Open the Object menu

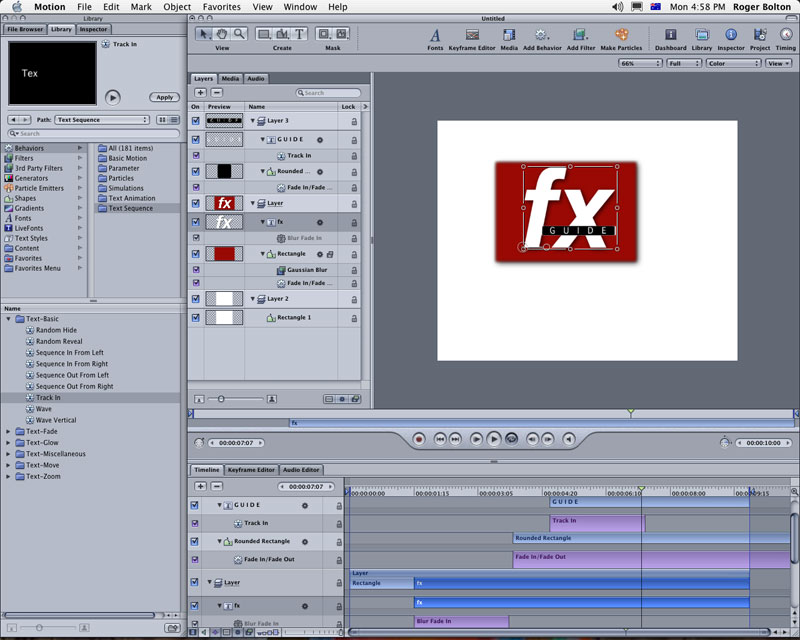(177, 7)
